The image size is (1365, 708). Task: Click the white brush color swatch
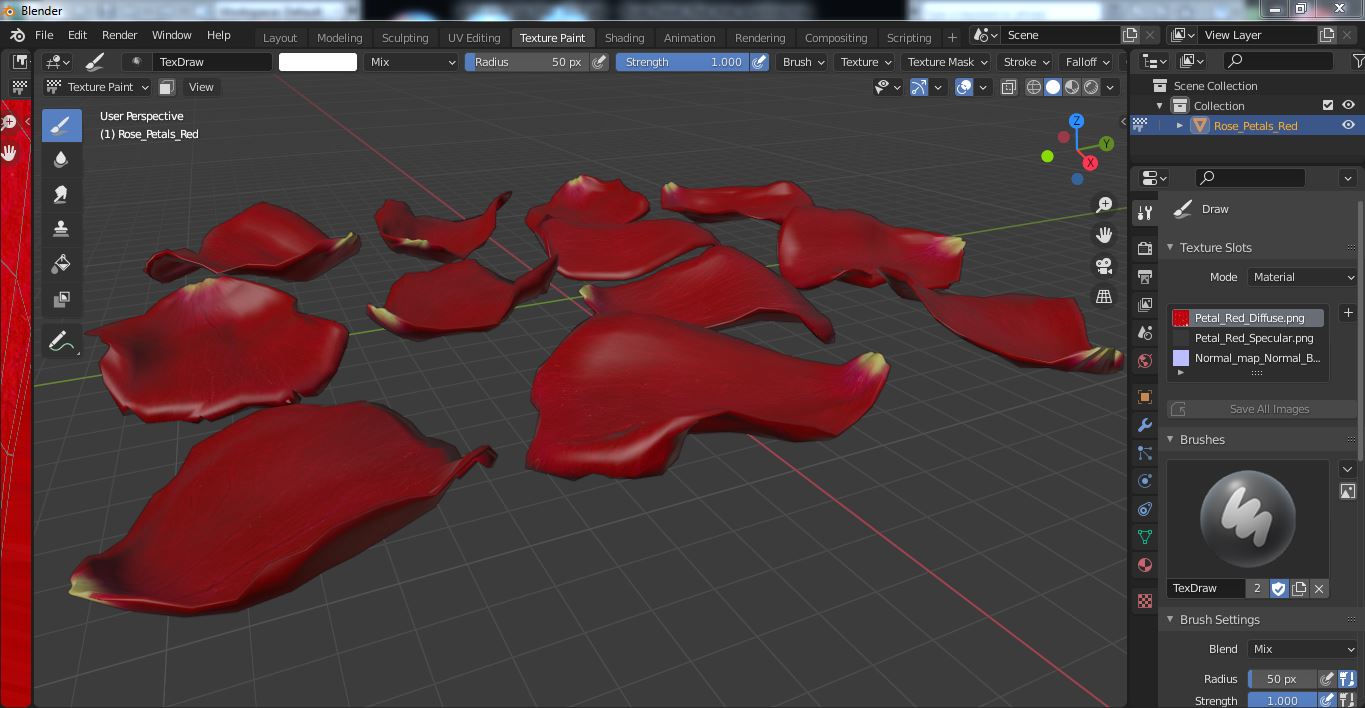pyautogui.click(x=318, y=62)
